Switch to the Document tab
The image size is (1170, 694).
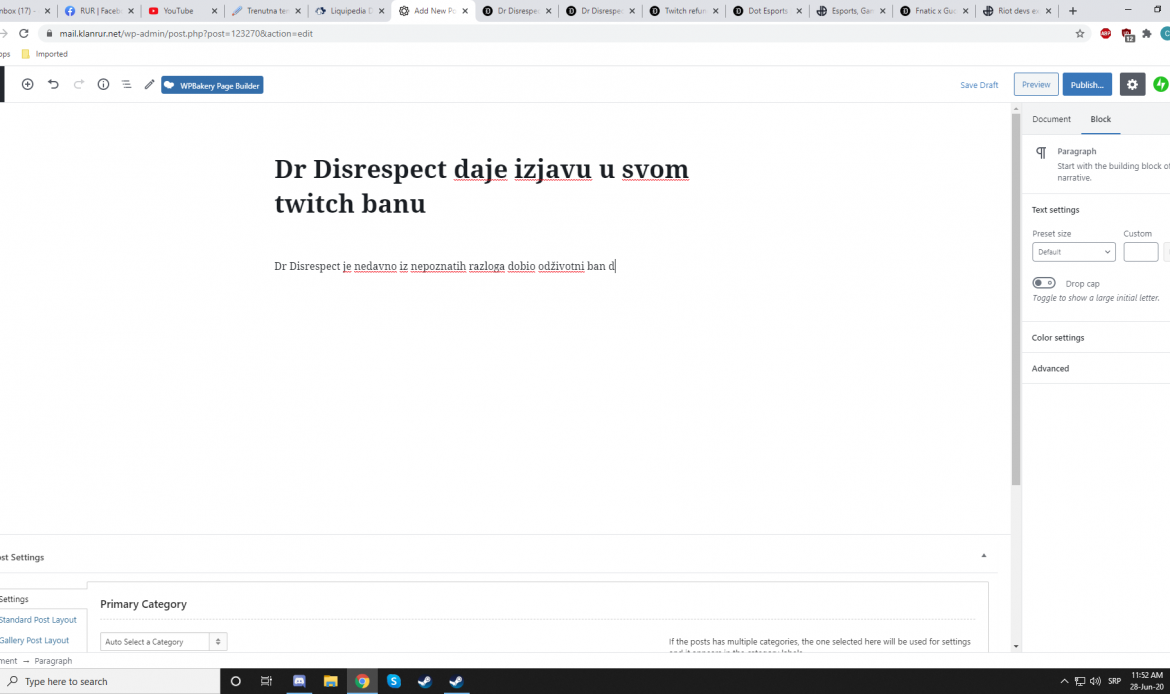[1051, 119]
